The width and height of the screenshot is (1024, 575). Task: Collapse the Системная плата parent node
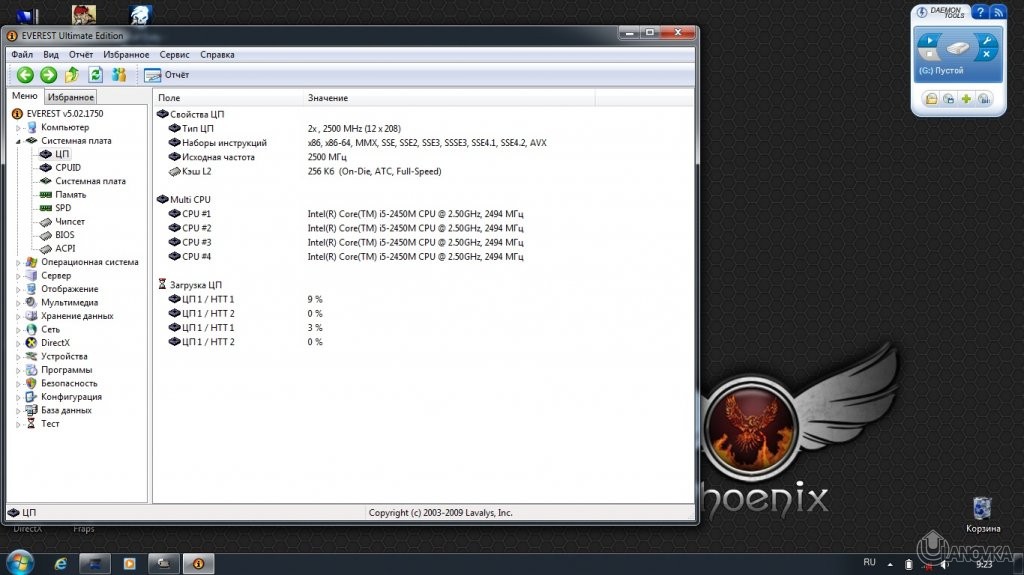click(x=18, y=141)
